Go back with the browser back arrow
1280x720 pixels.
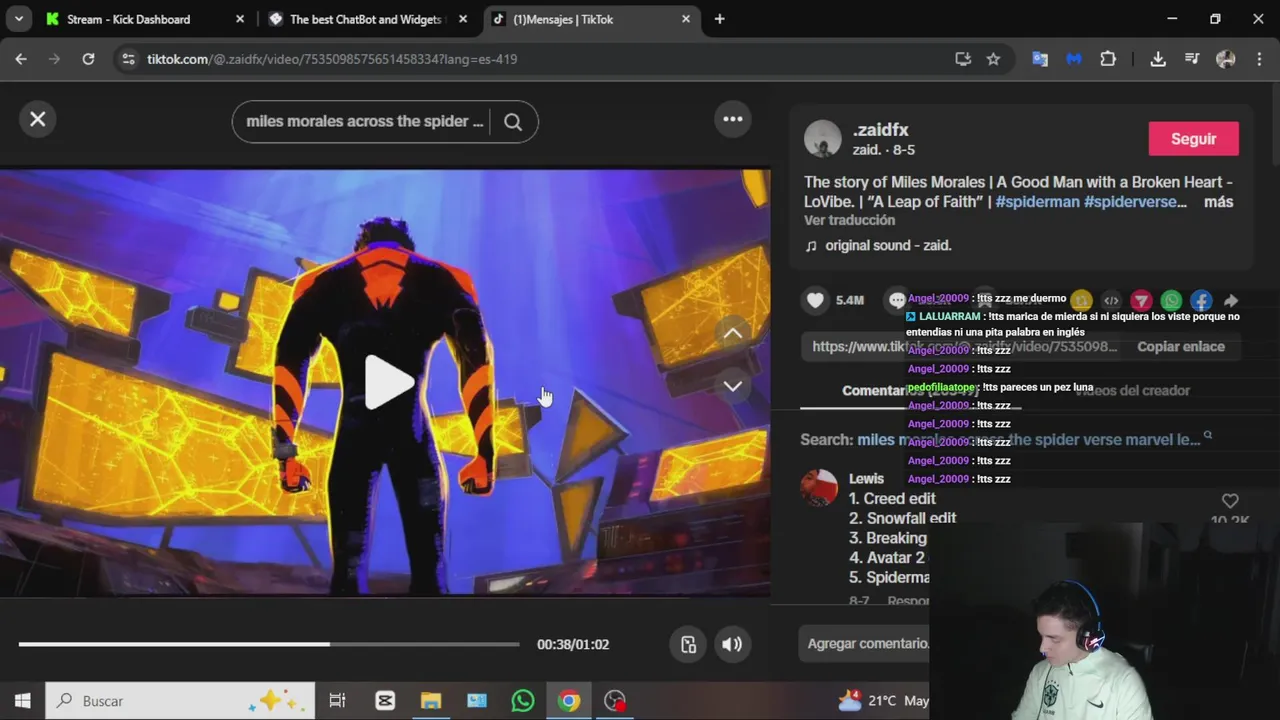pos(21,59)
